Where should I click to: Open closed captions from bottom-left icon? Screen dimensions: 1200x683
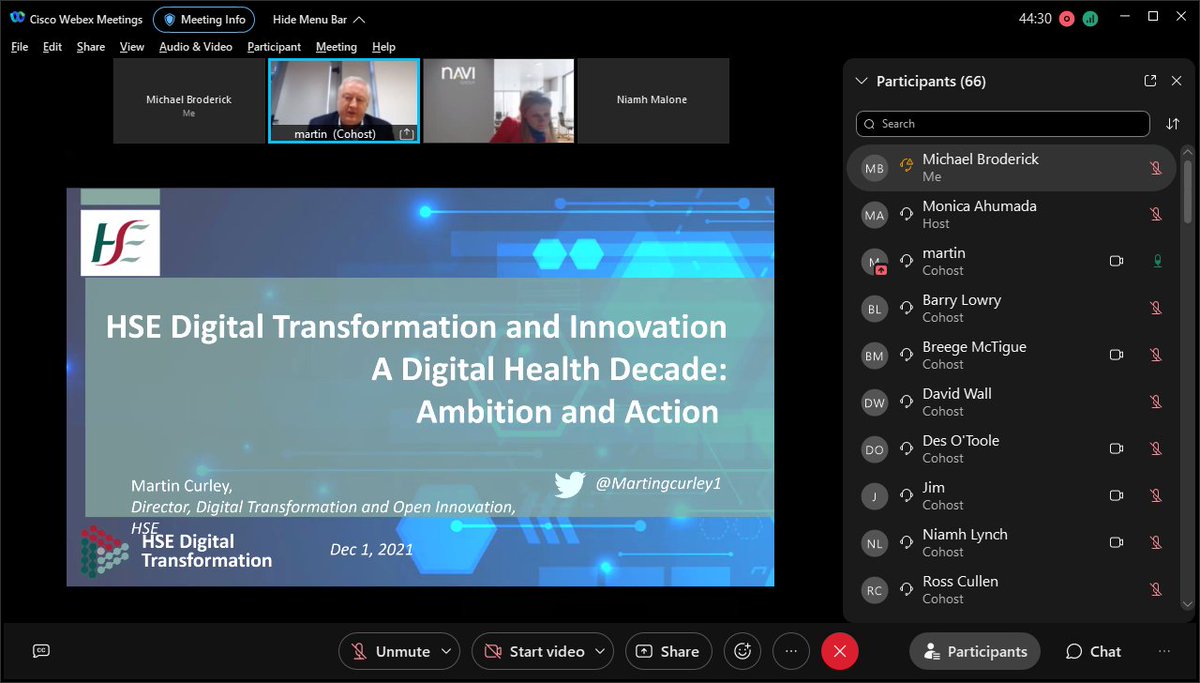pyautogui.click(x=40, y=651)
